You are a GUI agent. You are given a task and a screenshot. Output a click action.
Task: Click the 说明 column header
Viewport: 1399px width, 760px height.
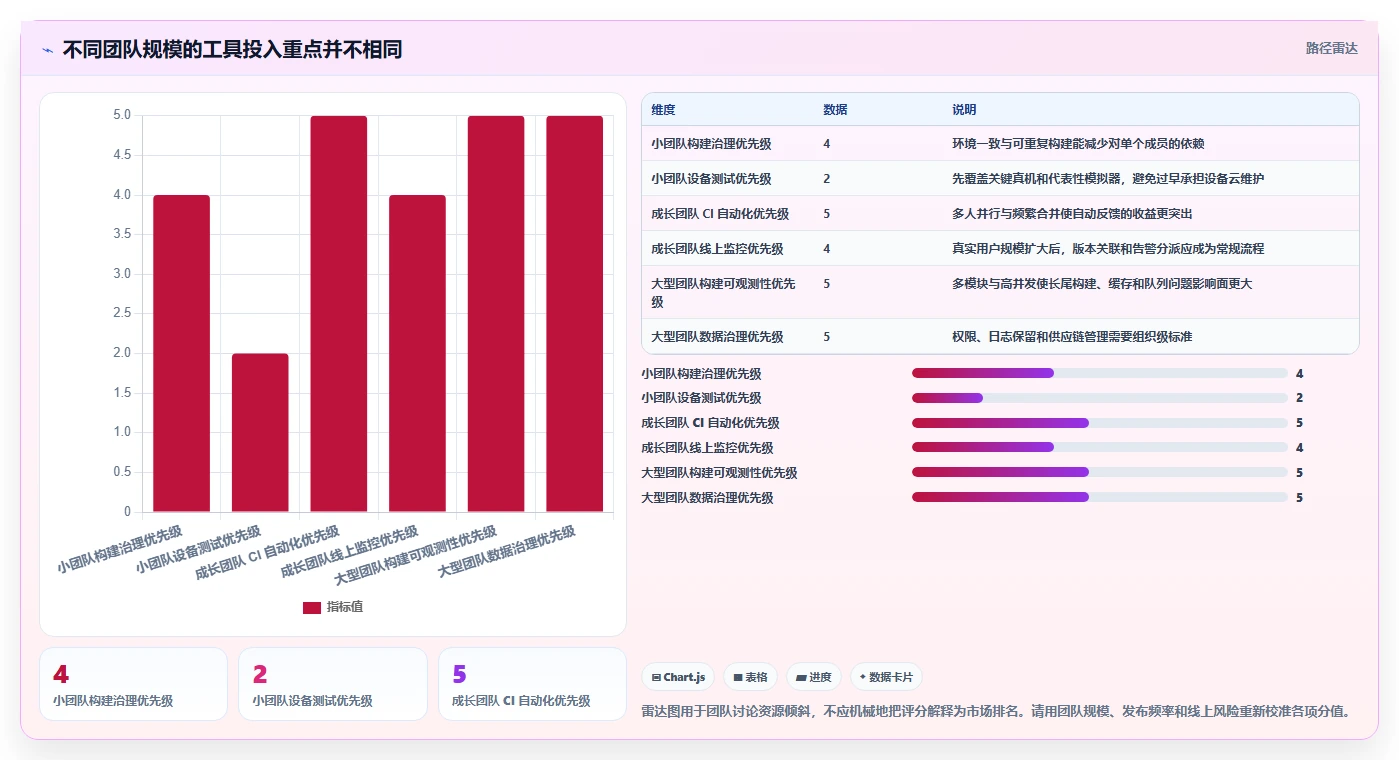964,110
